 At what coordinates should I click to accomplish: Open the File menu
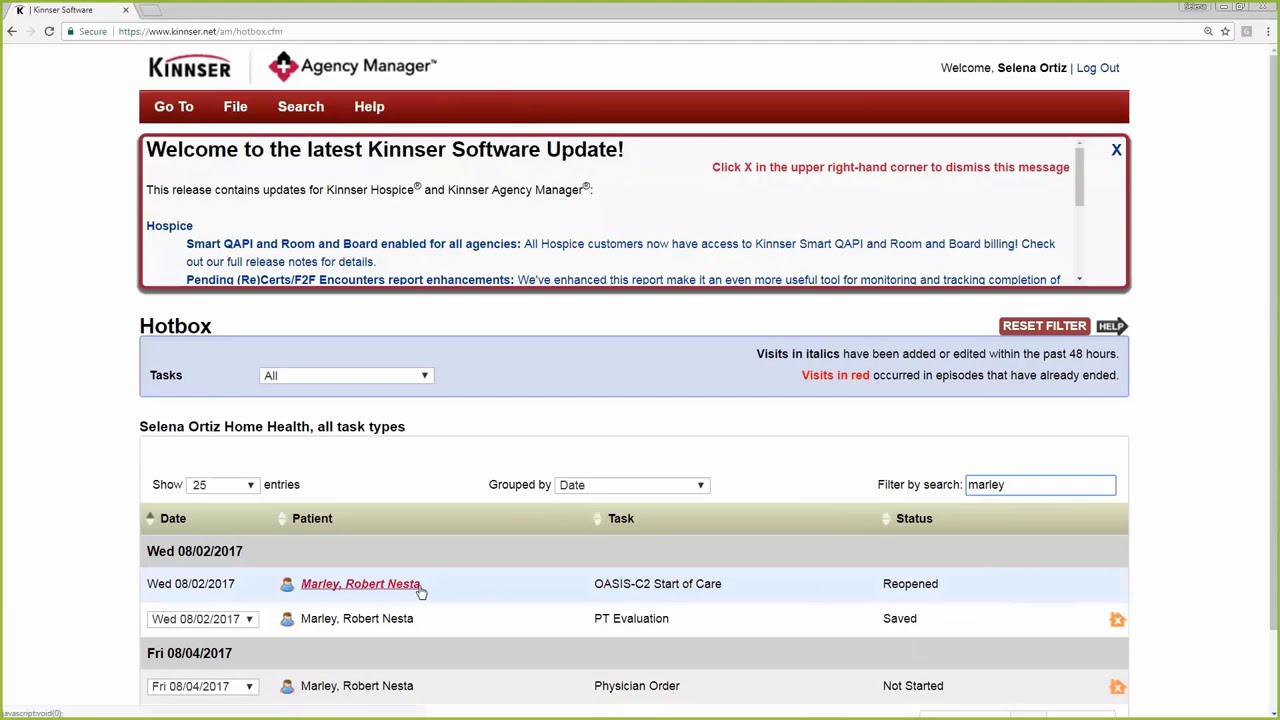pyautogui.click(x=236, y=107)
